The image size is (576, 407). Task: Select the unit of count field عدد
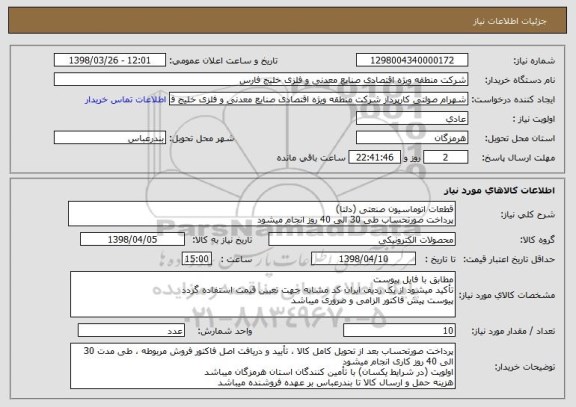(131, 331)
